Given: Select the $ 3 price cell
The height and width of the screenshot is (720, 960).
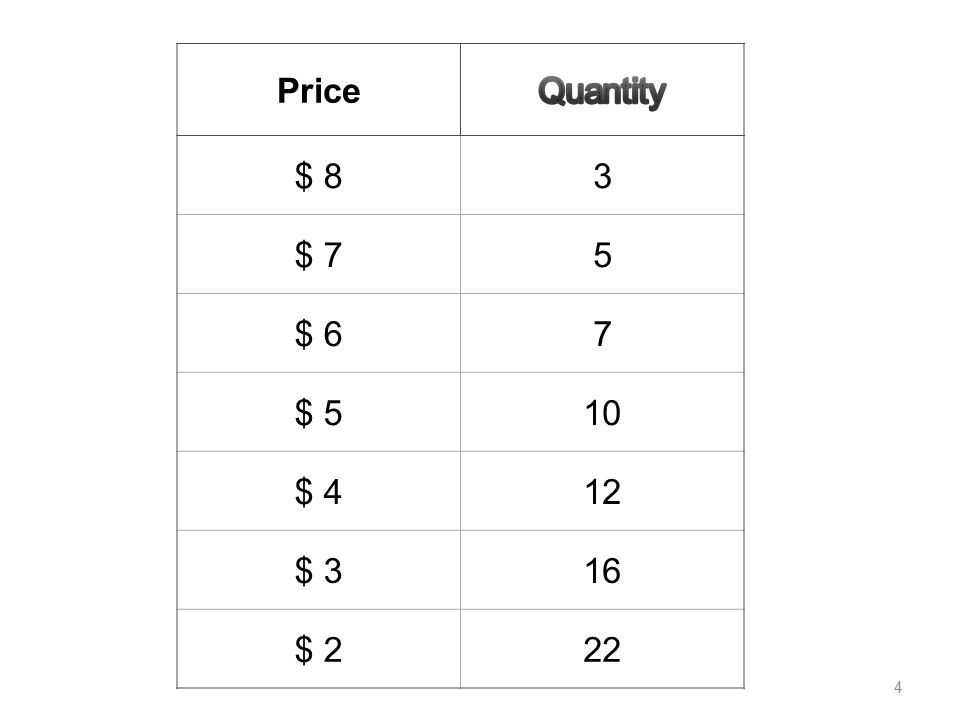Looking at the screenshot, I should (x=318, y=570).
